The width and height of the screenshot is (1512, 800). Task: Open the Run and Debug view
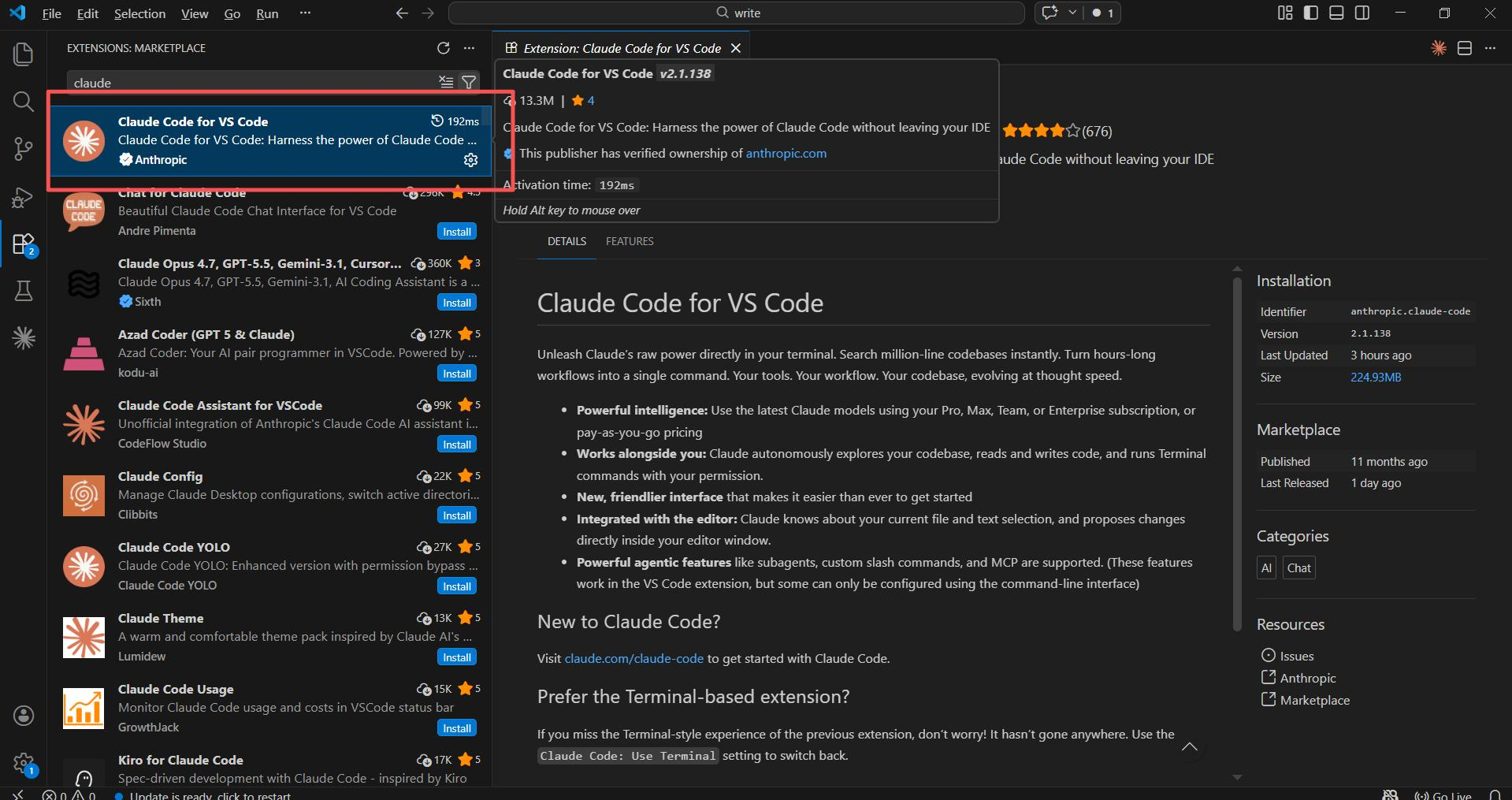(24, 197)
